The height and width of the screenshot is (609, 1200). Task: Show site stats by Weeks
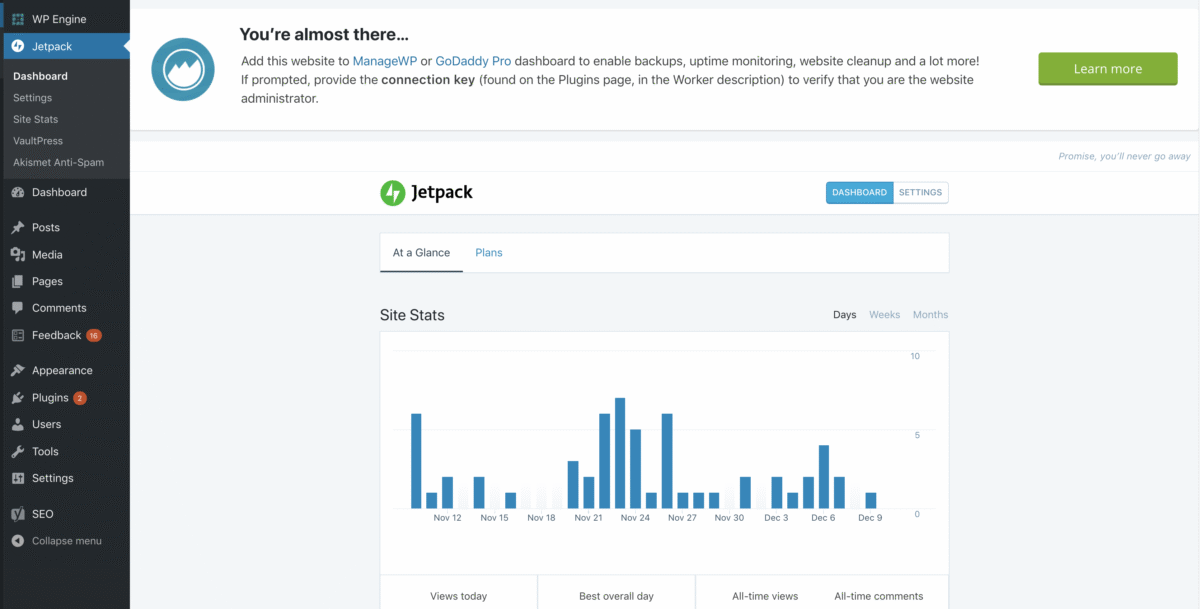[x=884, y=315]
